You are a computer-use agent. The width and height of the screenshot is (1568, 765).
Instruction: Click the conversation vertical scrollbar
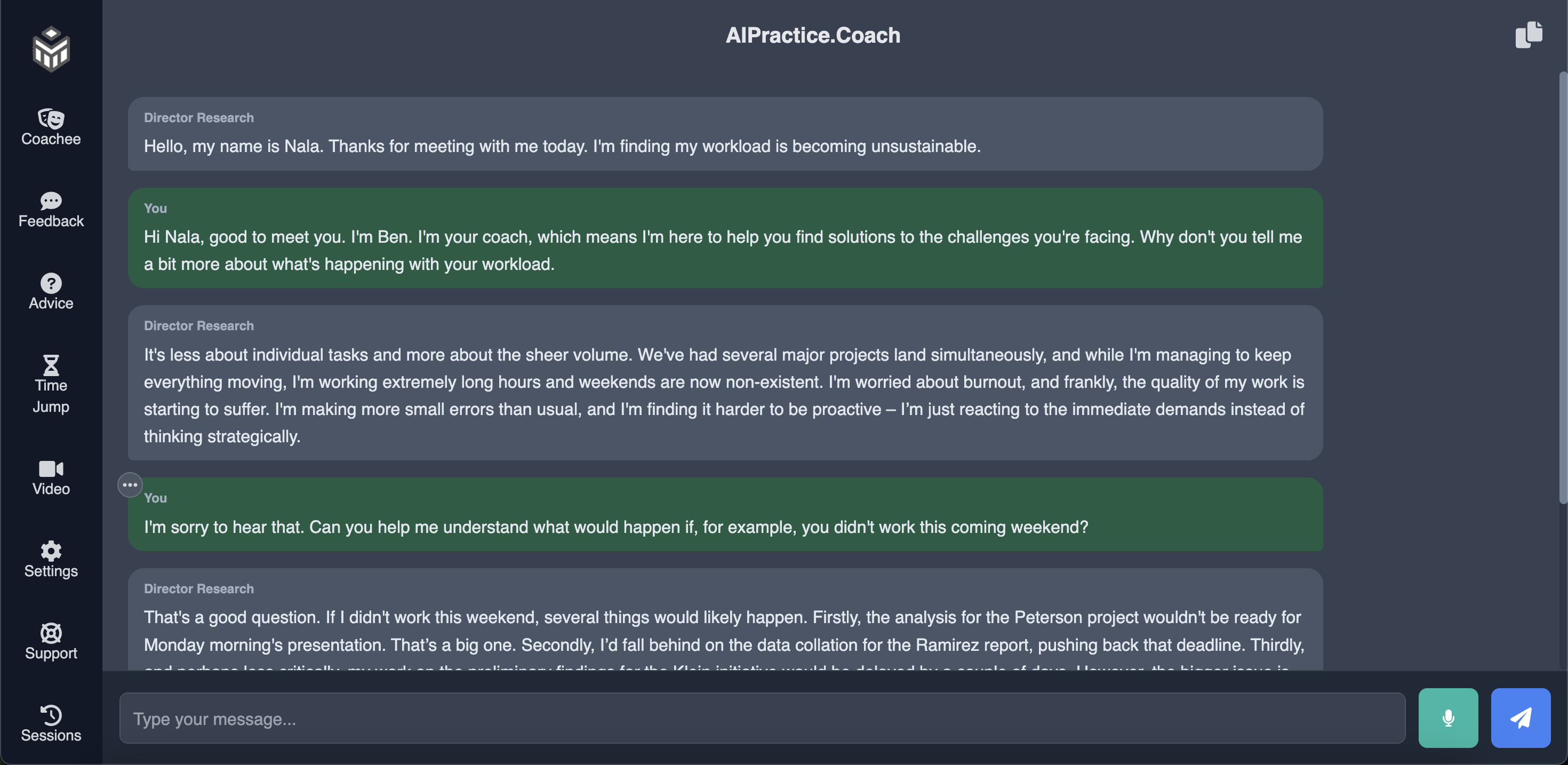coord(1562,286)
